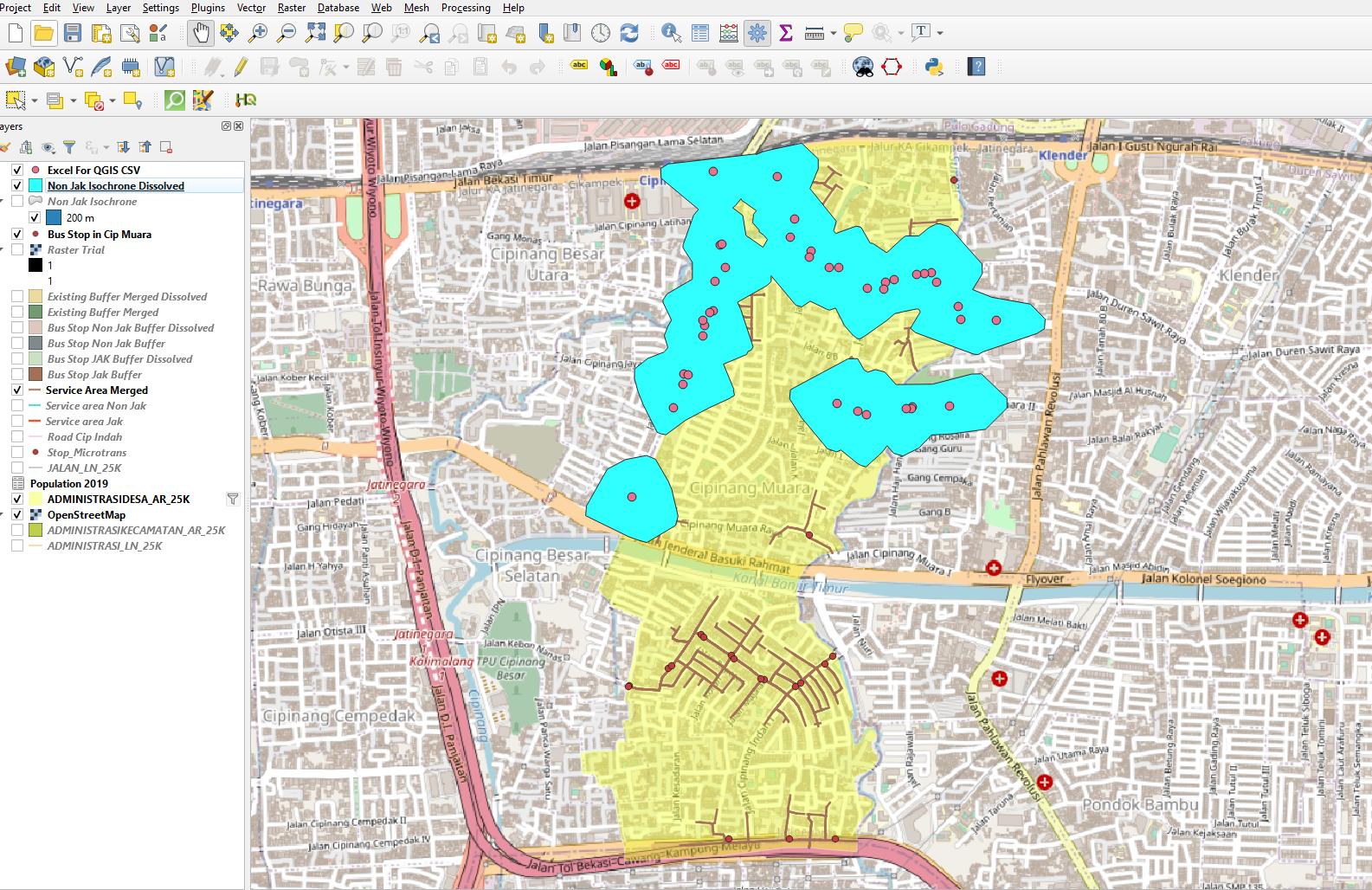Viewport: 1372px width, 890px height.
Task: Show map tips speech bubble icon
Action: 853,34
